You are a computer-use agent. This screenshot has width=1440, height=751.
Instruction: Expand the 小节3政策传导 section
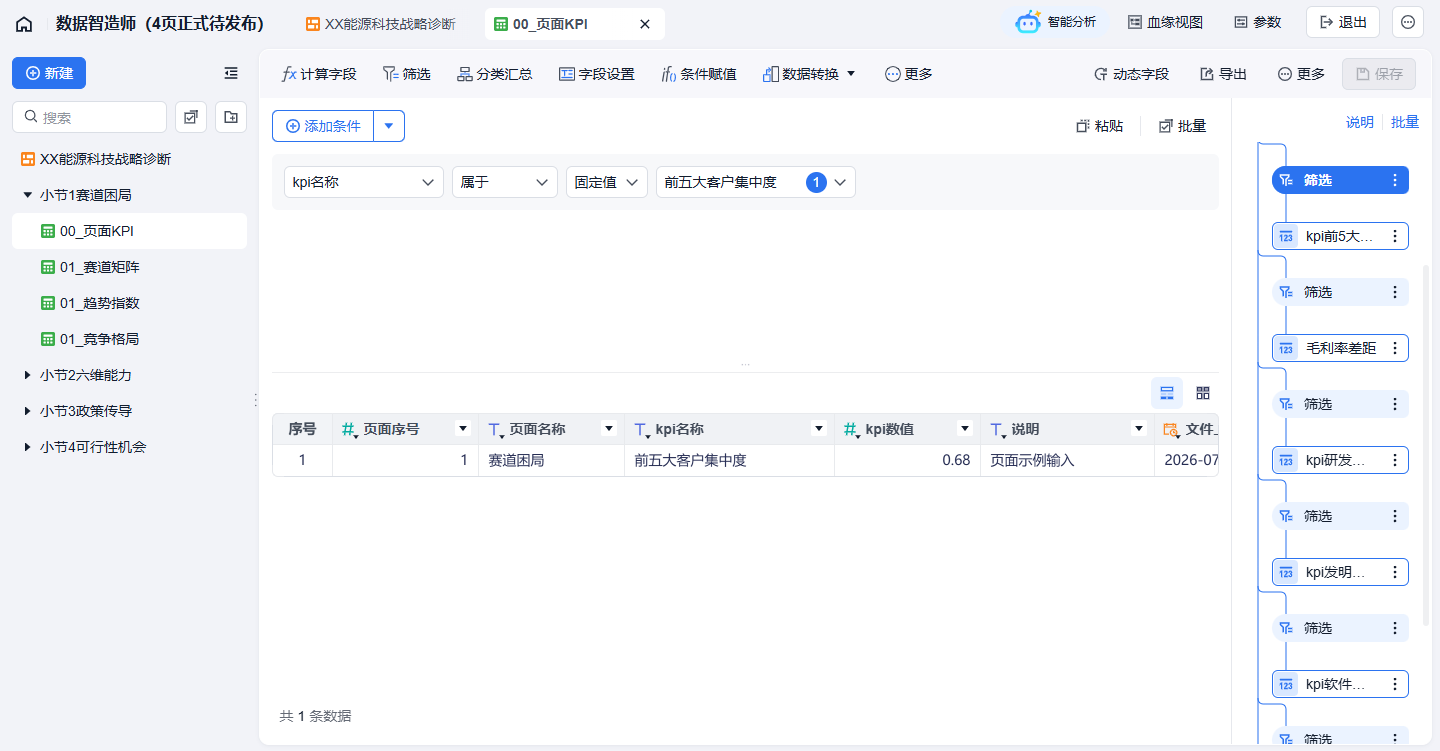pos(27,411)
